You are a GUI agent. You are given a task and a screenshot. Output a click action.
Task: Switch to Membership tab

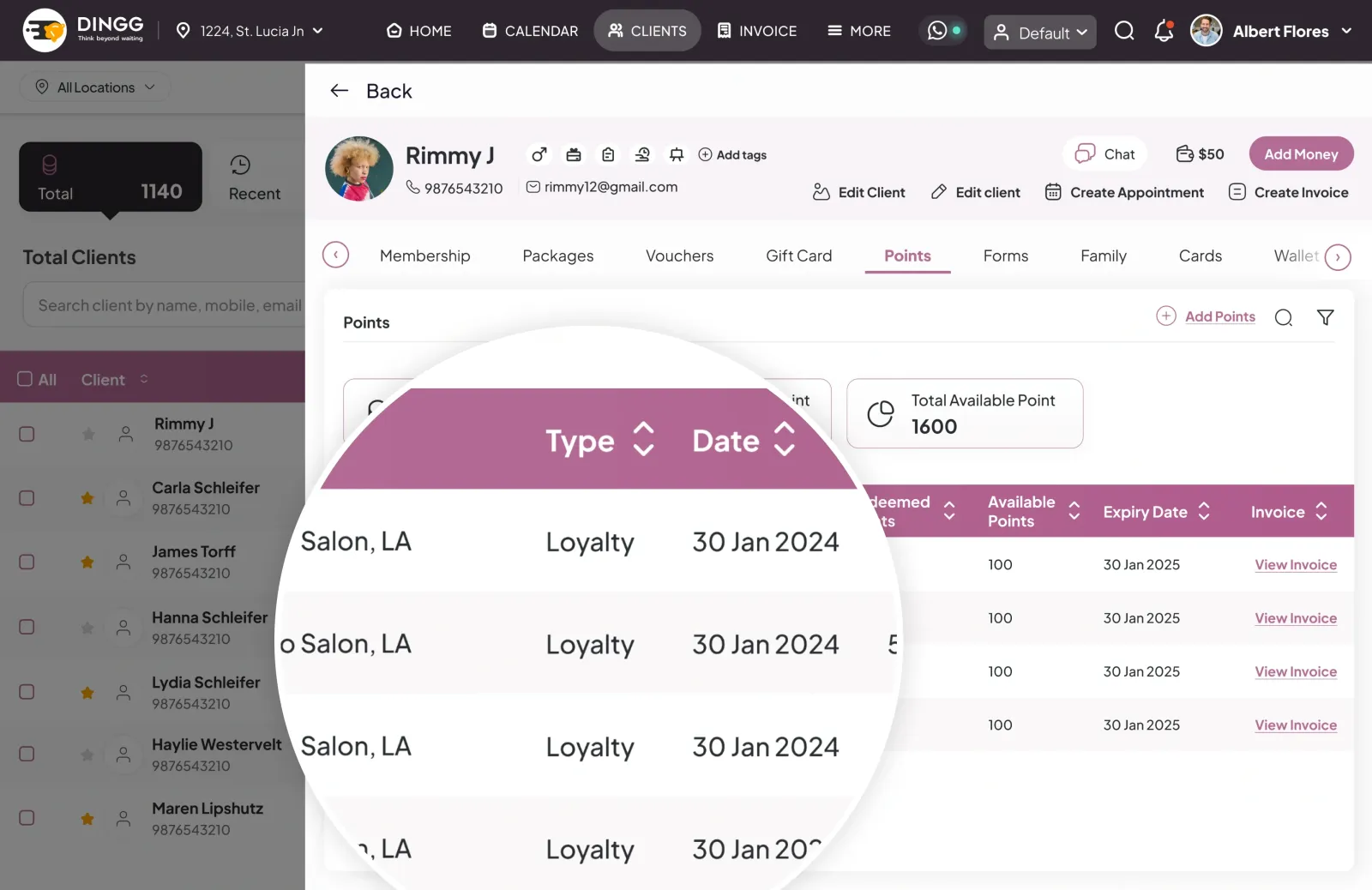point(424,256)
